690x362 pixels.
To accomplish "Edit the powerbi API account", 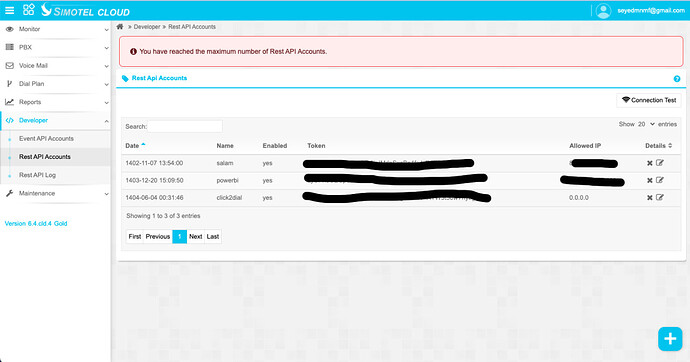I will point(660,180).
